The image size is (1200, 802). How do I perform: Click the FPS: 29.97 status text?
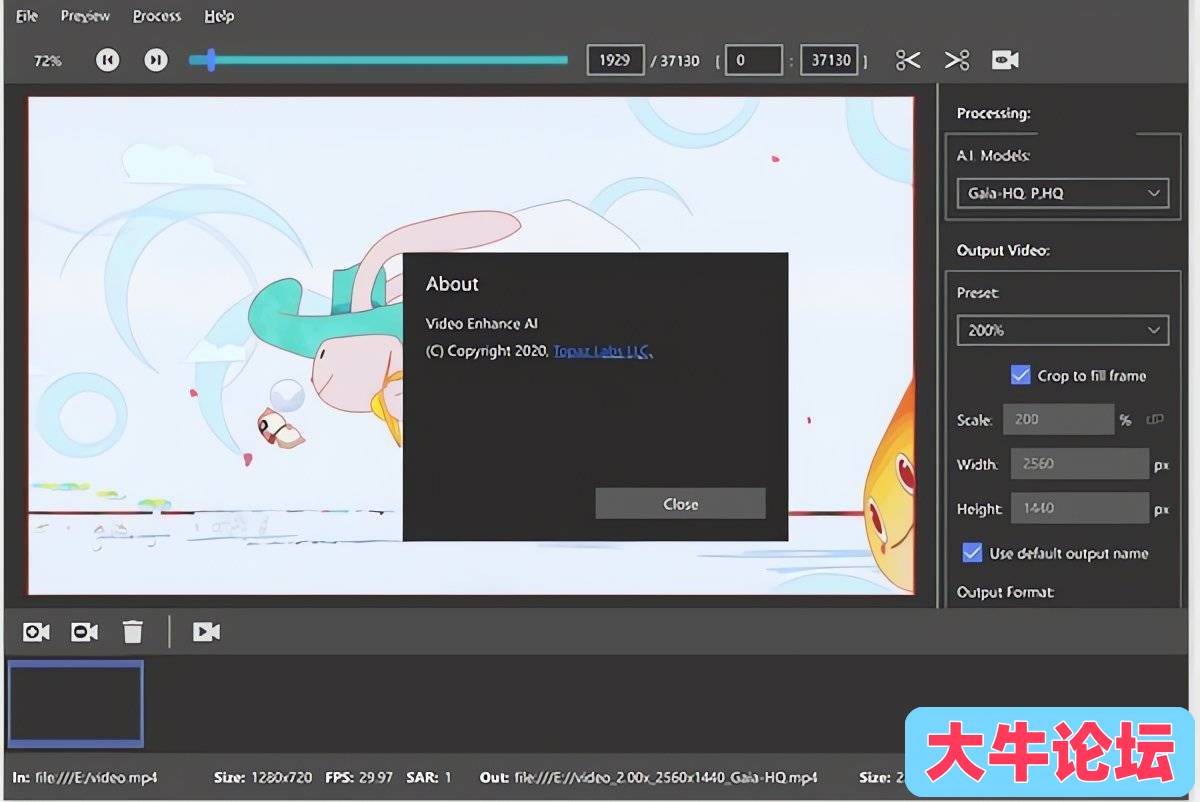coord(358,777)
